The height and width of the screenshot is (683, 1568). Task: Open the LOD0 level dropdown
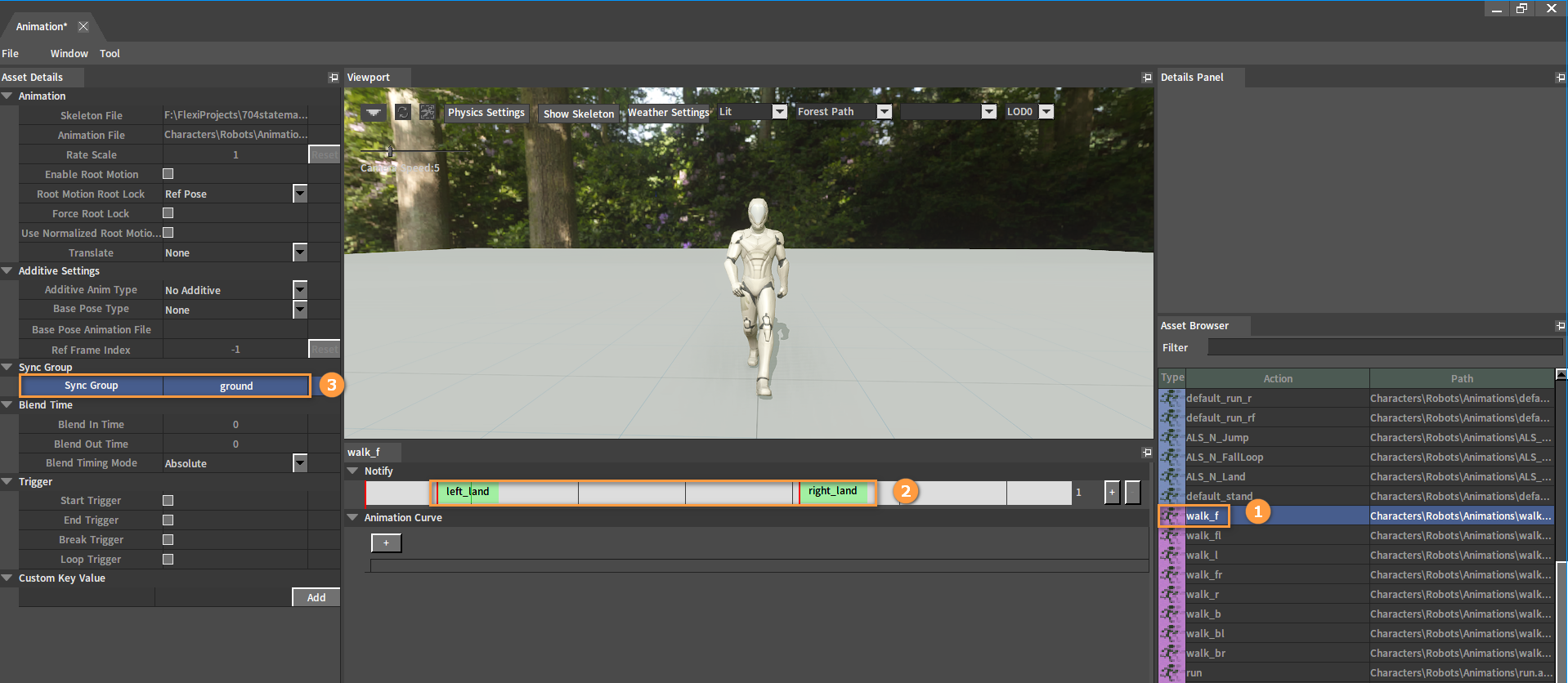1046,112
